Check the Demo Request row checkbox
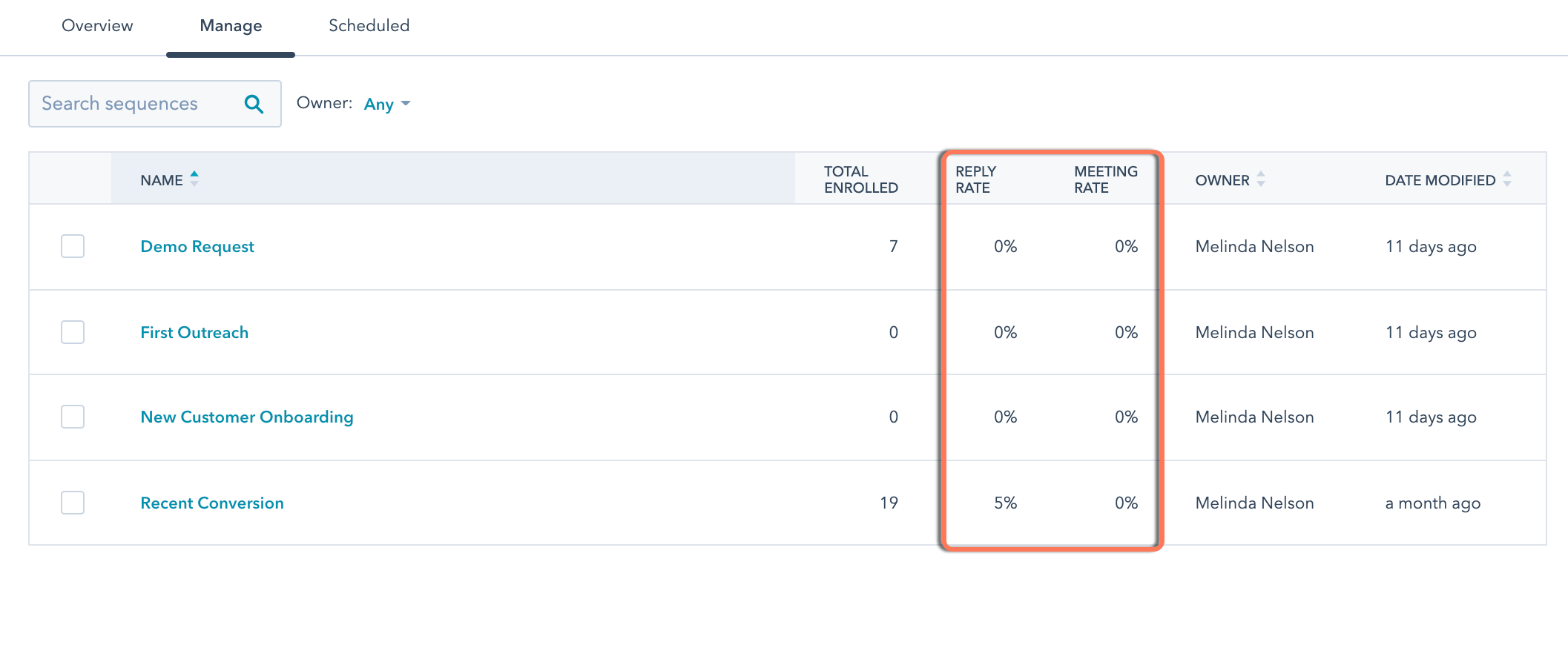 point(72,246)
